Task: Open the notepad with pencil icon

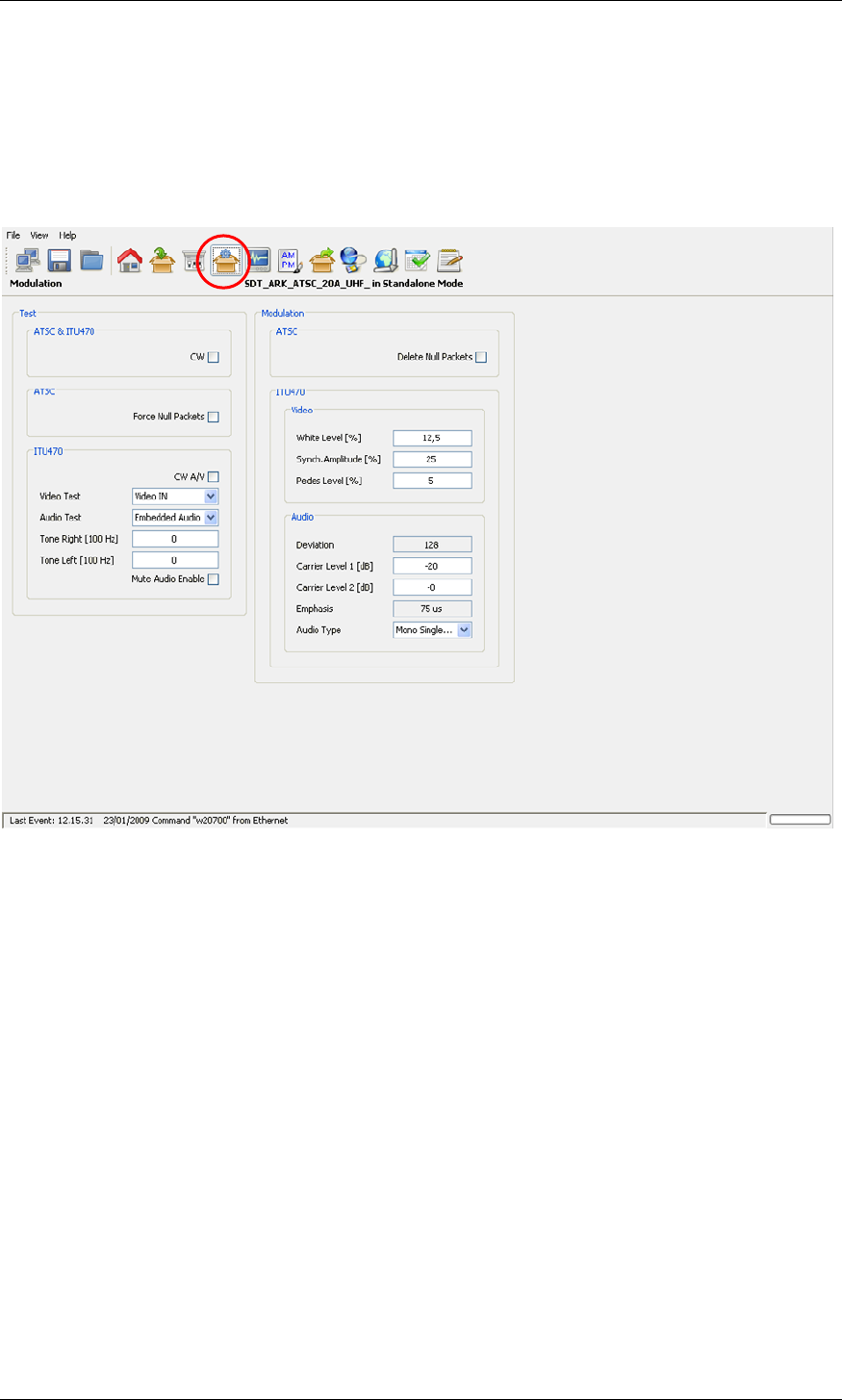Action: coord(449,260)
